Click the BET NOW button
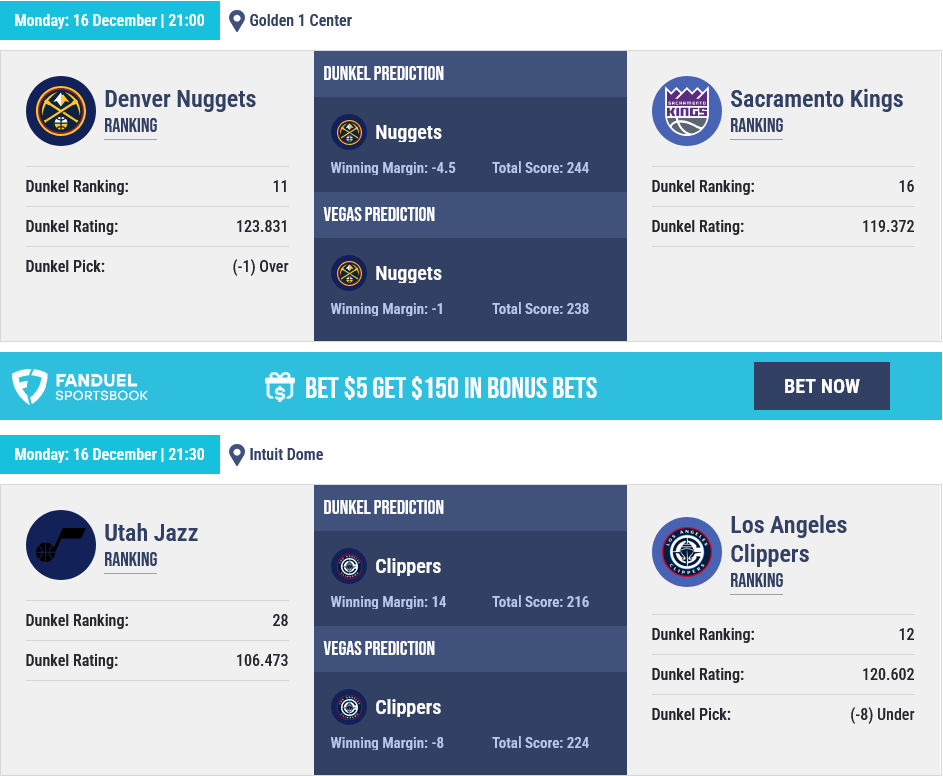 pyautogui.click(x=822, y=386)
